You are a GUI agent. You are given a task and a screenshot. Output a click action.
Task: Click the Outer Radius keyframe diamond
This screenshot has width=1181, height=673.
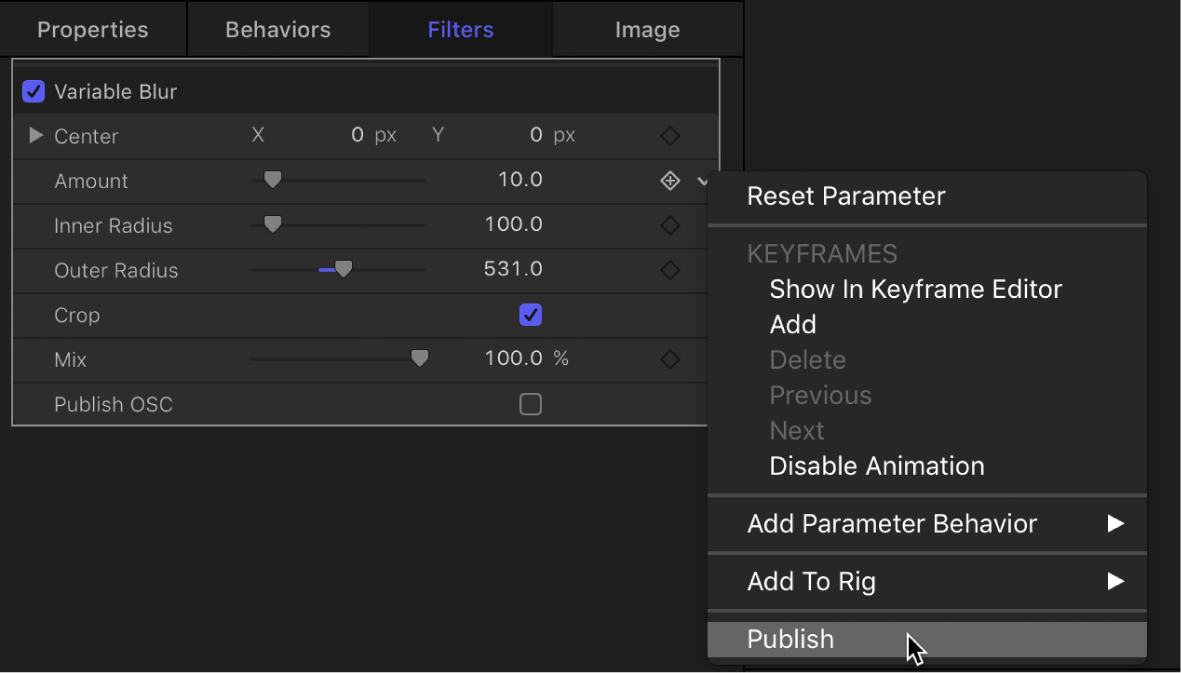coord(670,270)
